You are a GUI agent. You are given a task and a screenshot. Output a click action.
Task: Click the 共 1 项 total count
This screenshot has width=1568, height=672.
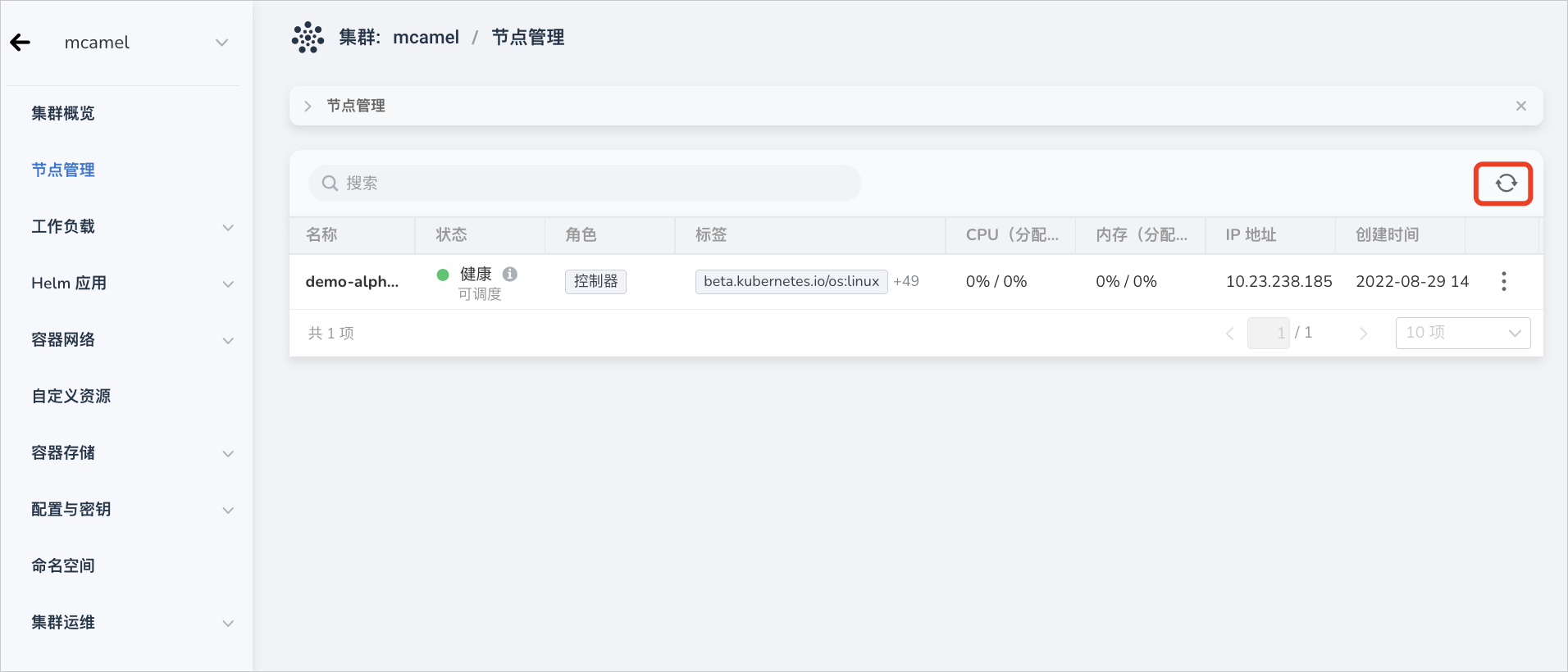click(330, 334)
